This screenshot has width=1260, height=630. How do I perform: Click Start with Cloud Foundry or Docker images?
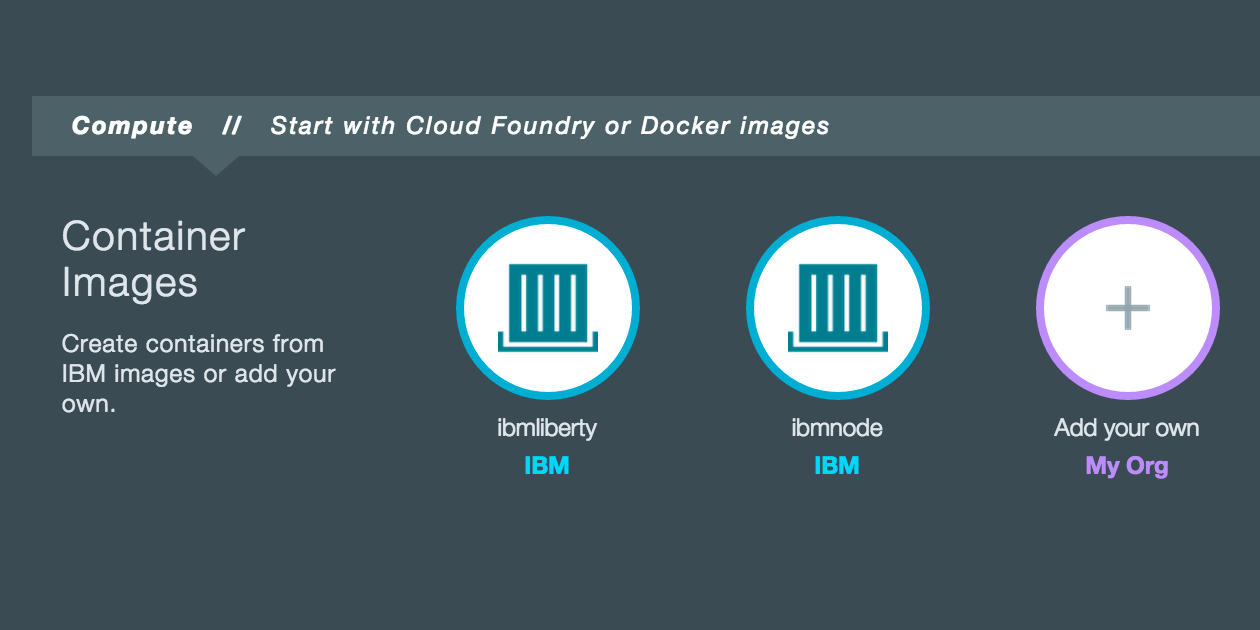pos(550,126)
